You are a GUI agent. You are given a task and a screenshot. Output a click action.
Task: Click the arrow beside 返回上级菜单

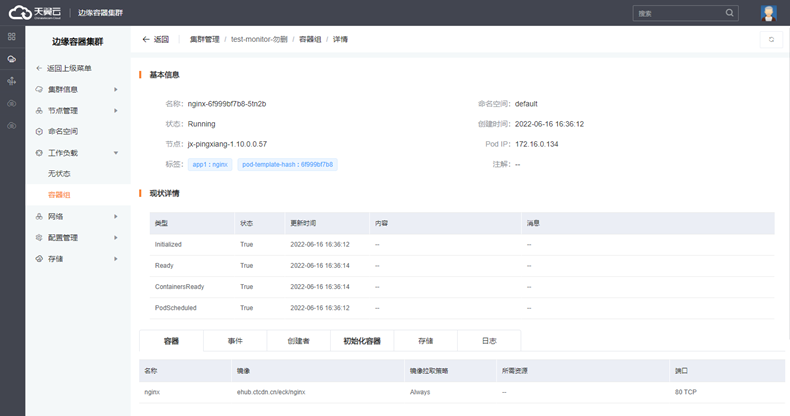(x=39, y=68)
